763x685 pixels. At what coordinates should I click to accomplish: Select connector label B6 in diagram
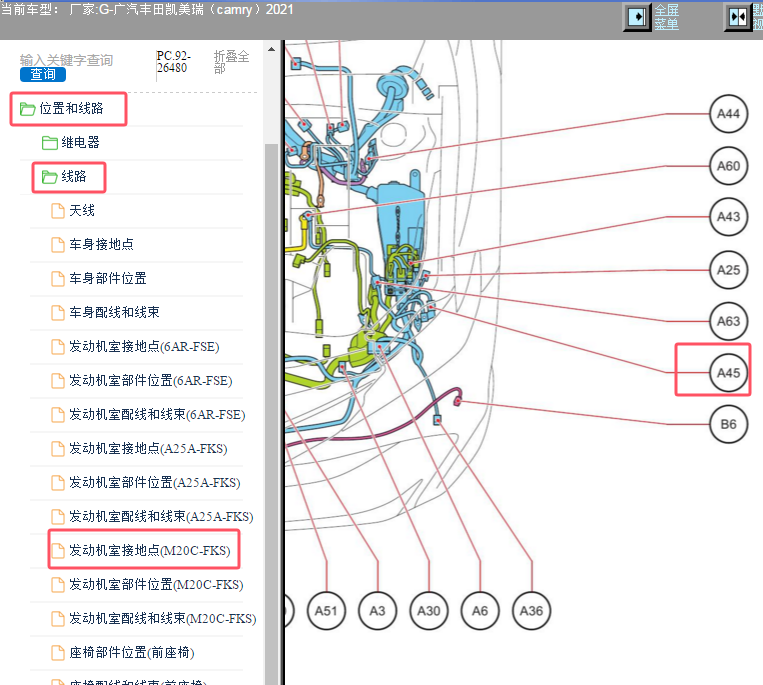728,425
